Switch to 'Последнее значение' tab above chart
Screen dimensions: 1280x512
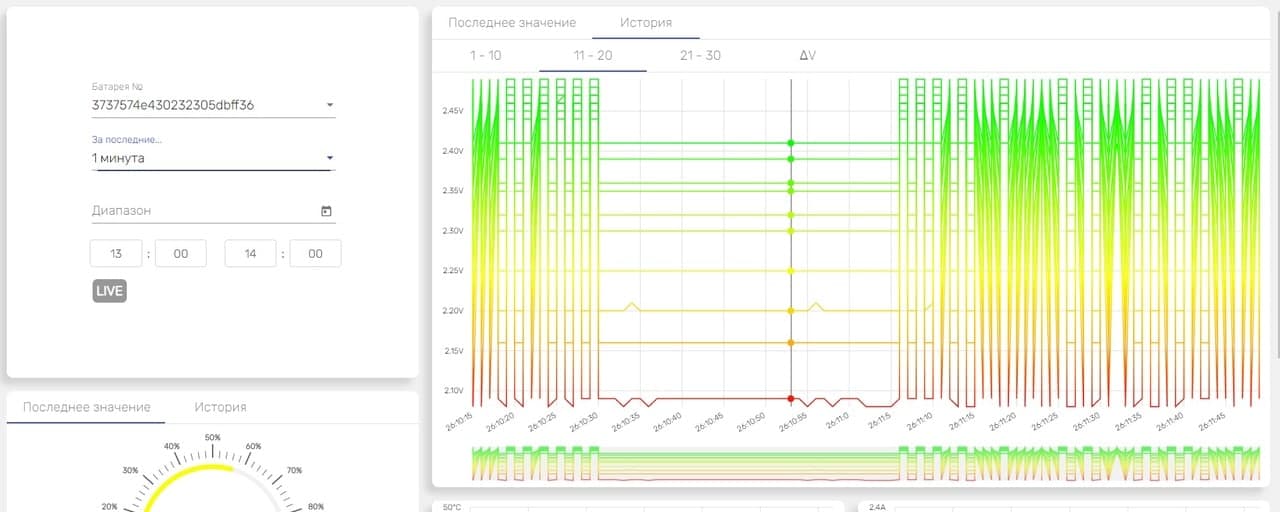click(x=512, y=22)
